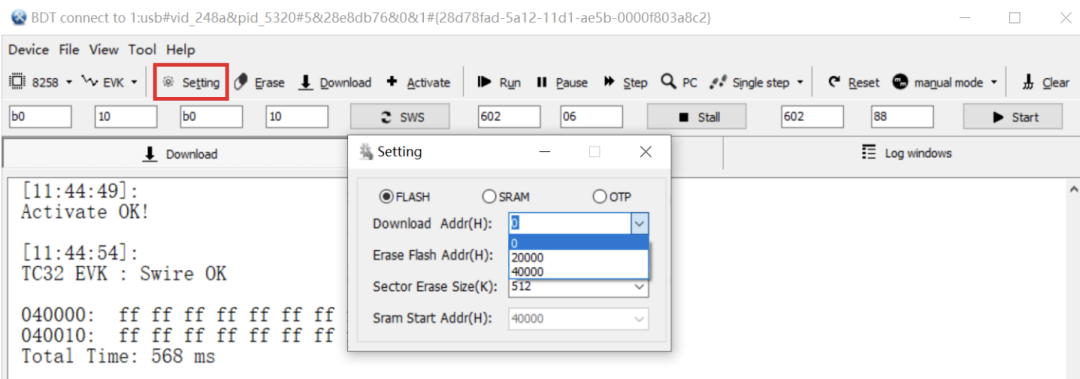Open dropdown arrow next to EVK
Screen dimensions: 1080x379
134,83
